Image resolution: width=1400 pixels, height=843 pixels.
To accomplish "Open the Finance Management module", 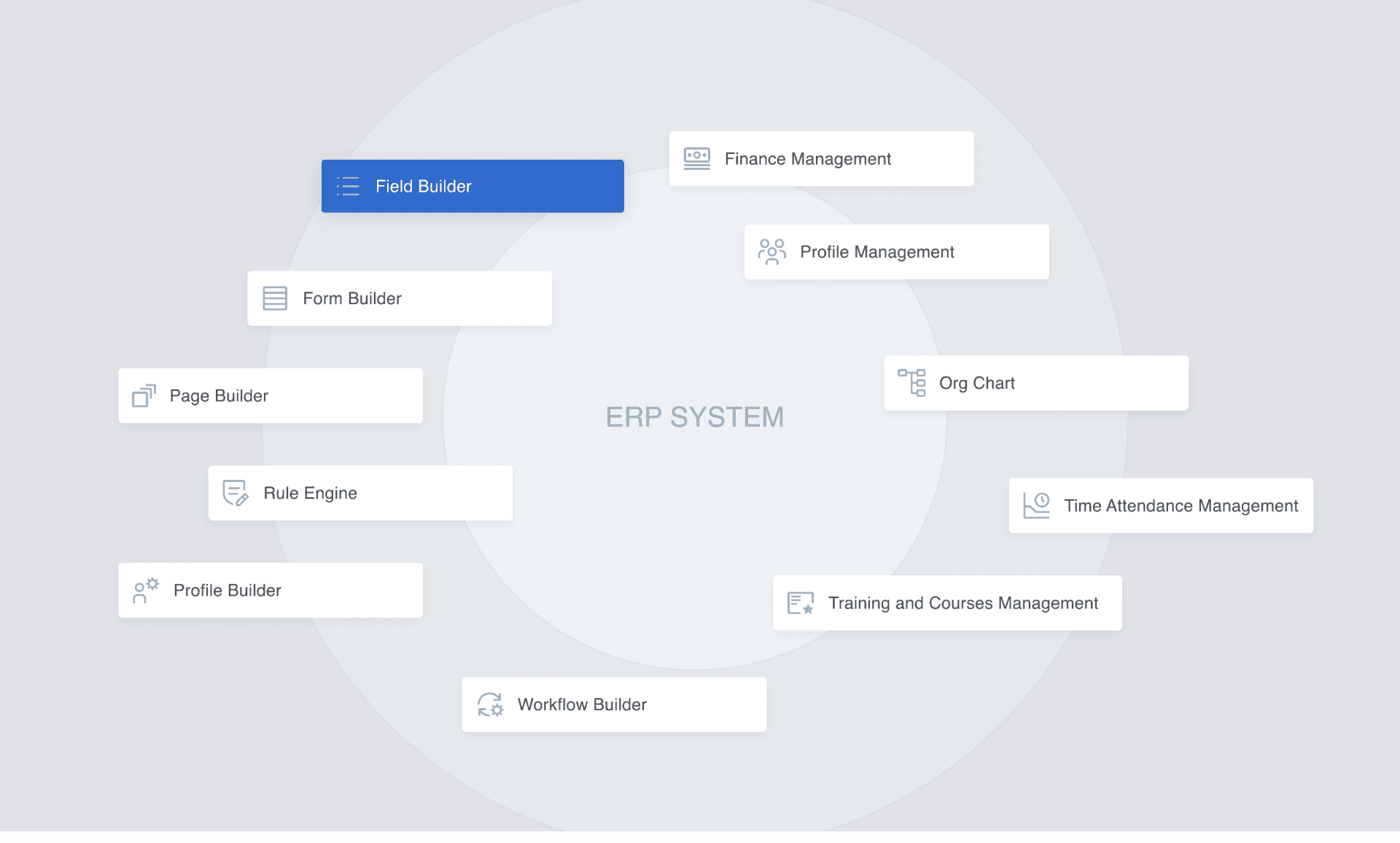I will [x=821, y=158].
